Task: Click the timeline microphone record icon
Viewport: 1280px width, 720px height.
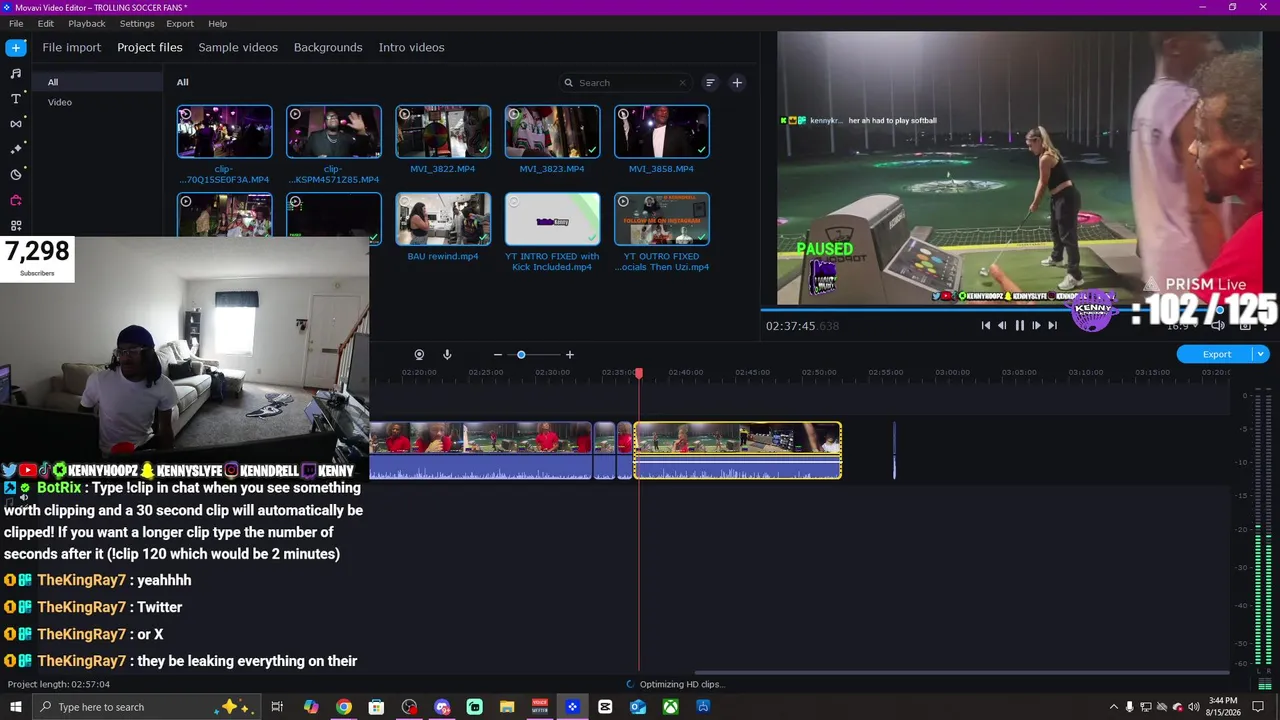Action: [x=447, y=355]
